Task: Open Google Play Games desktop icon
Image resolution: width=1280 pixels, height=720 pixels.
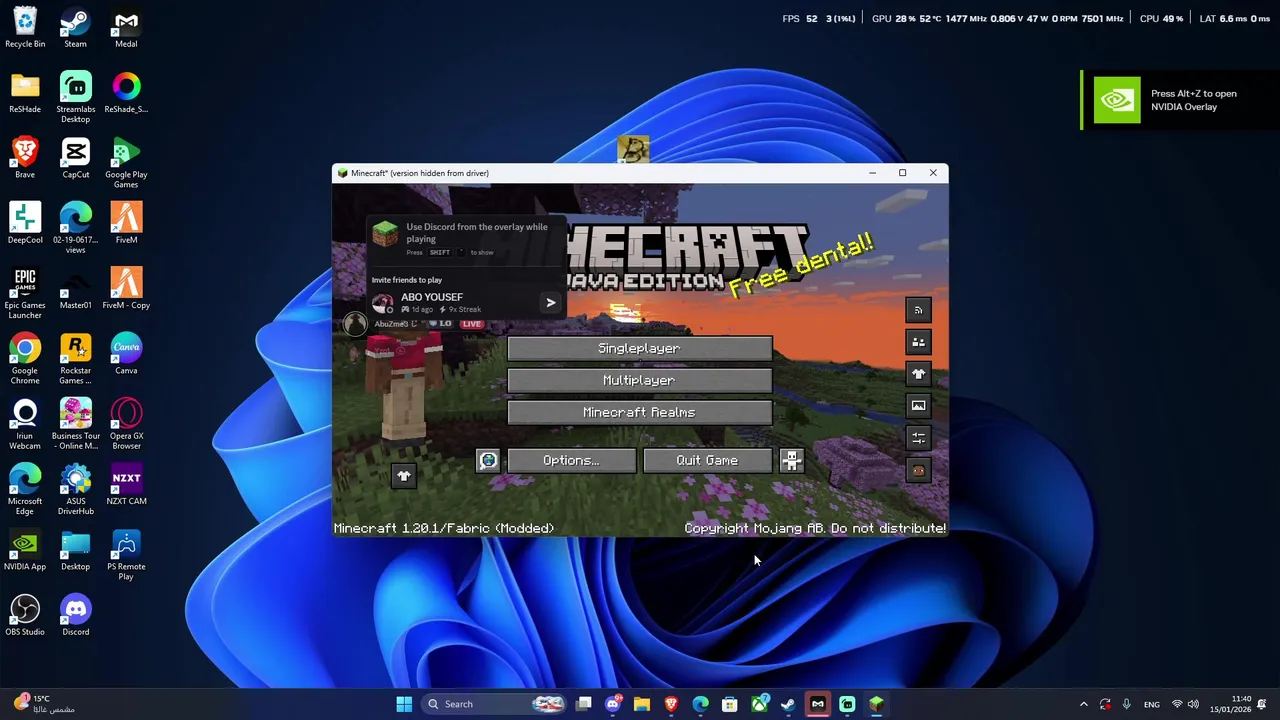Action: [x=126, y=163]
